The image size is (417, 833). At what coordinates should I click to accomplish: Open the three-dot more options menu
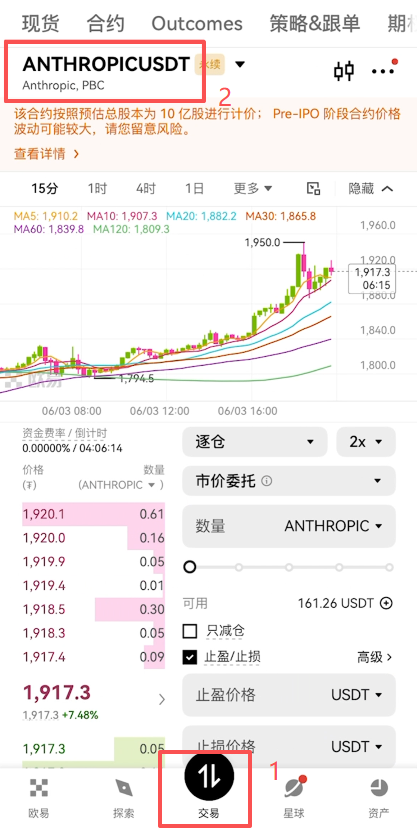[384, 70]
